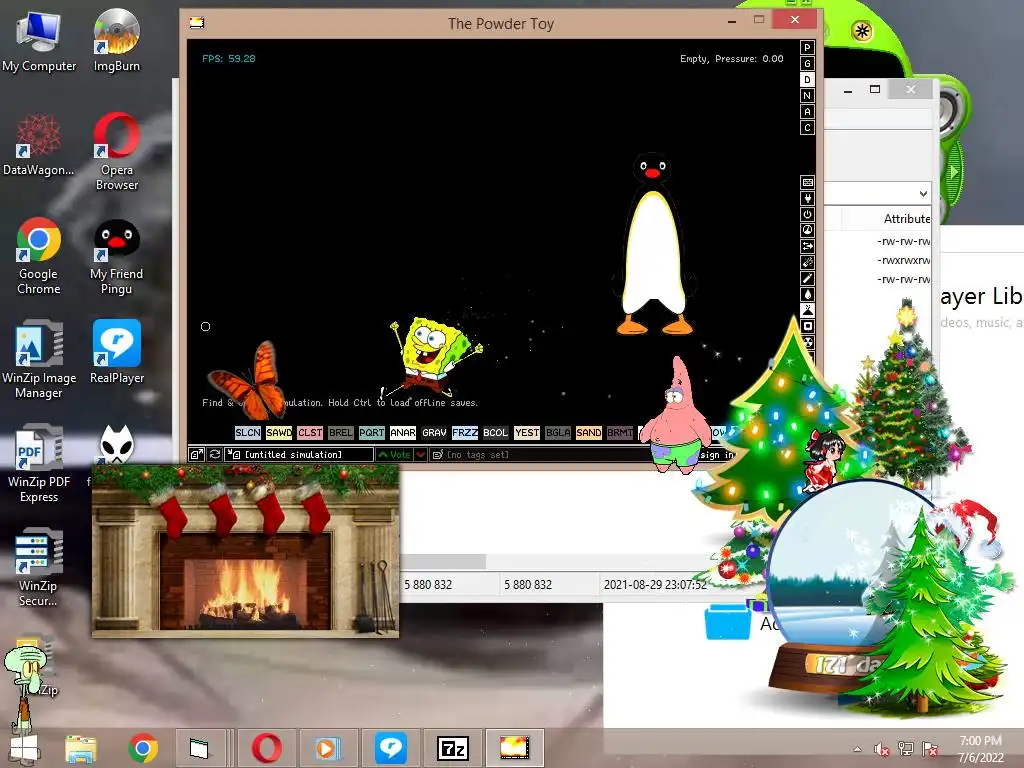Viewport: 1024px width, 768px height.
Task: Pick the GRAV powder element
Action: 434,432
